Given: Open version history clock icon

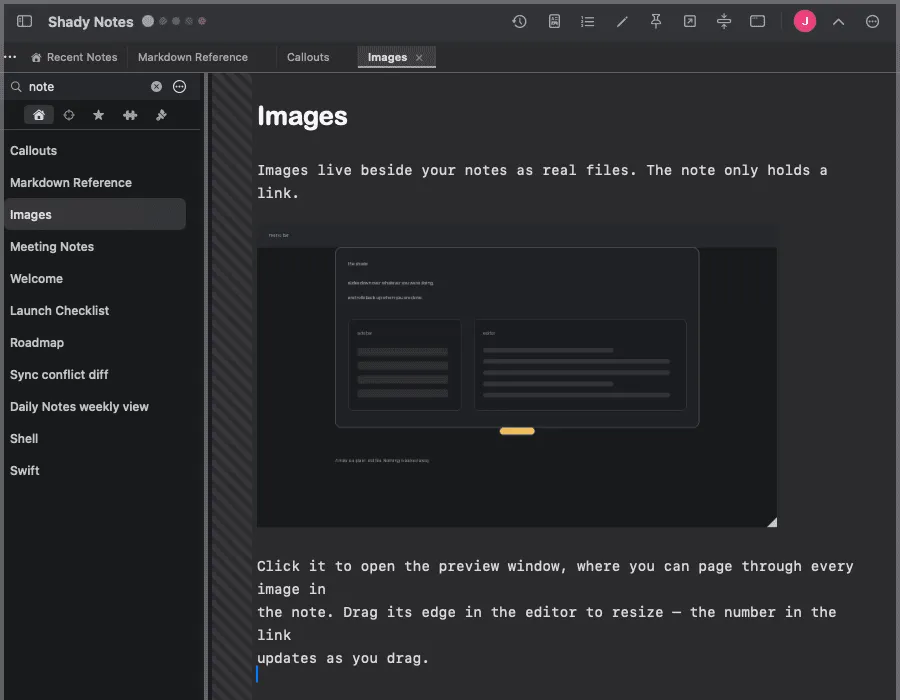Looking at the screenshot, I should point(519,22).
